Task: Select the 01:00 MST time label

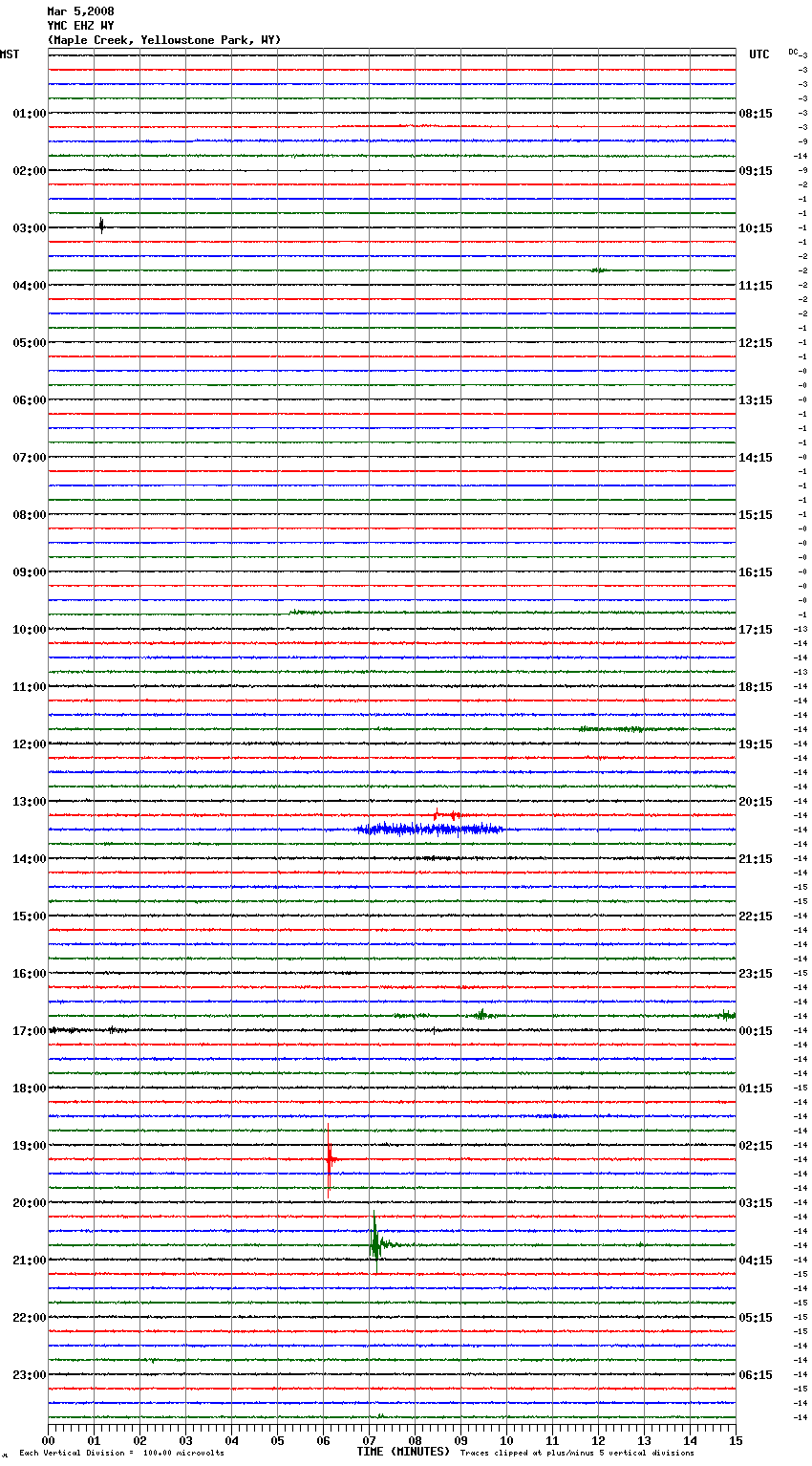Action: pos(30,114)
